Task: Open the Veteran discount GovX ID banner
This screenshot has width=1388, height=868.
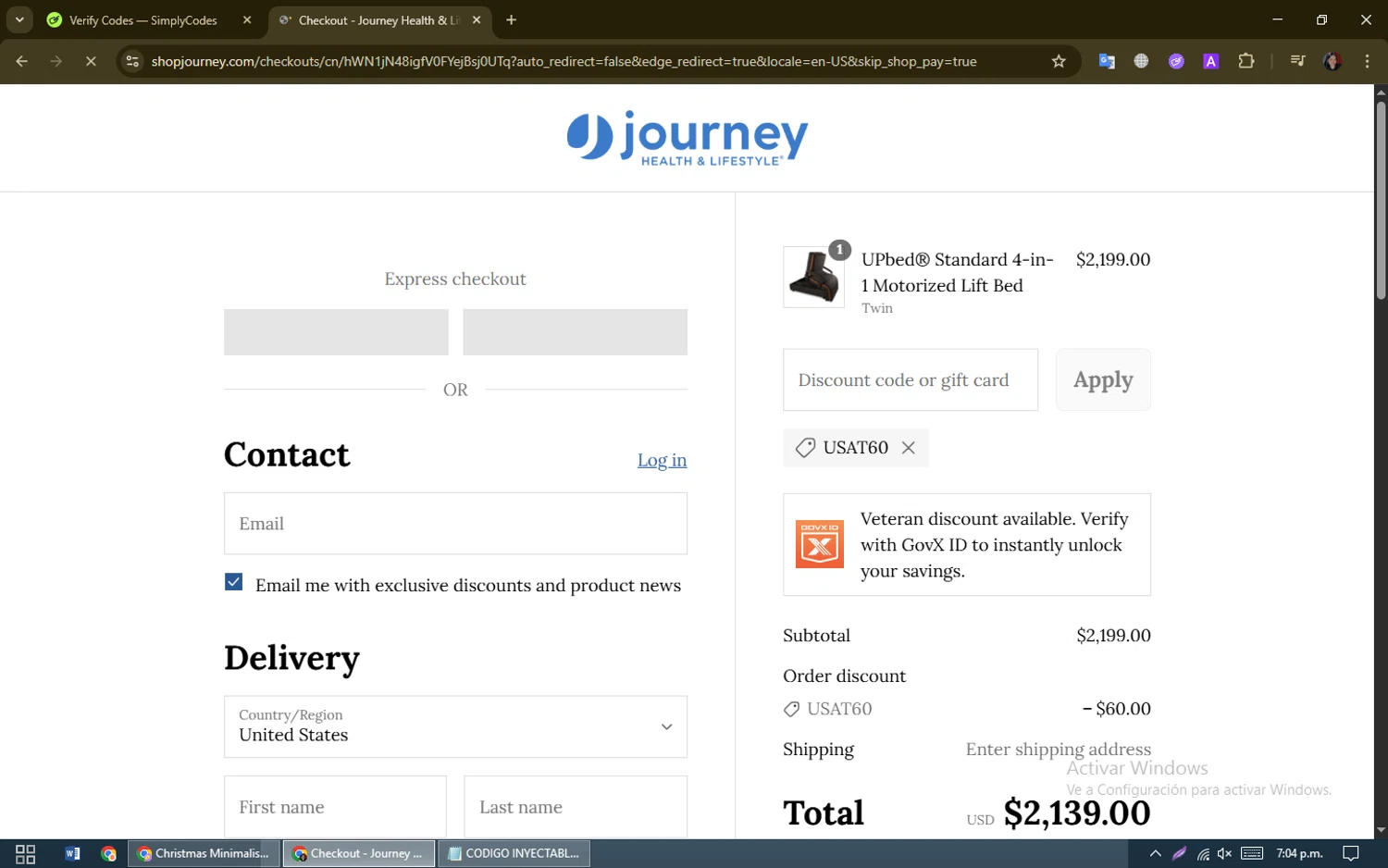Action: tap(967, 545)
